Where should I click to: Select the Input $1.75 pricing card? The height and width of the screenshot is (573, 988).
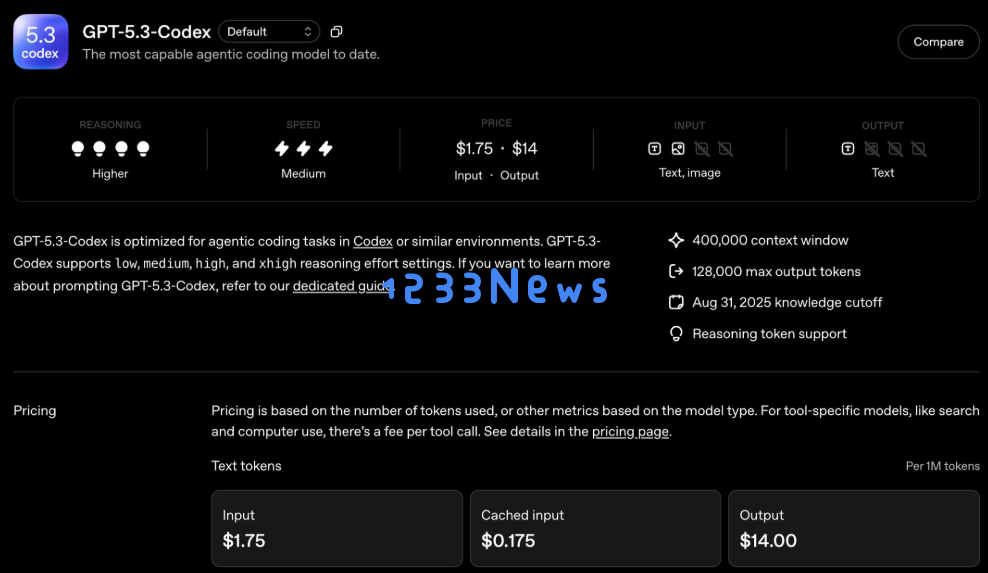[337, 529]
